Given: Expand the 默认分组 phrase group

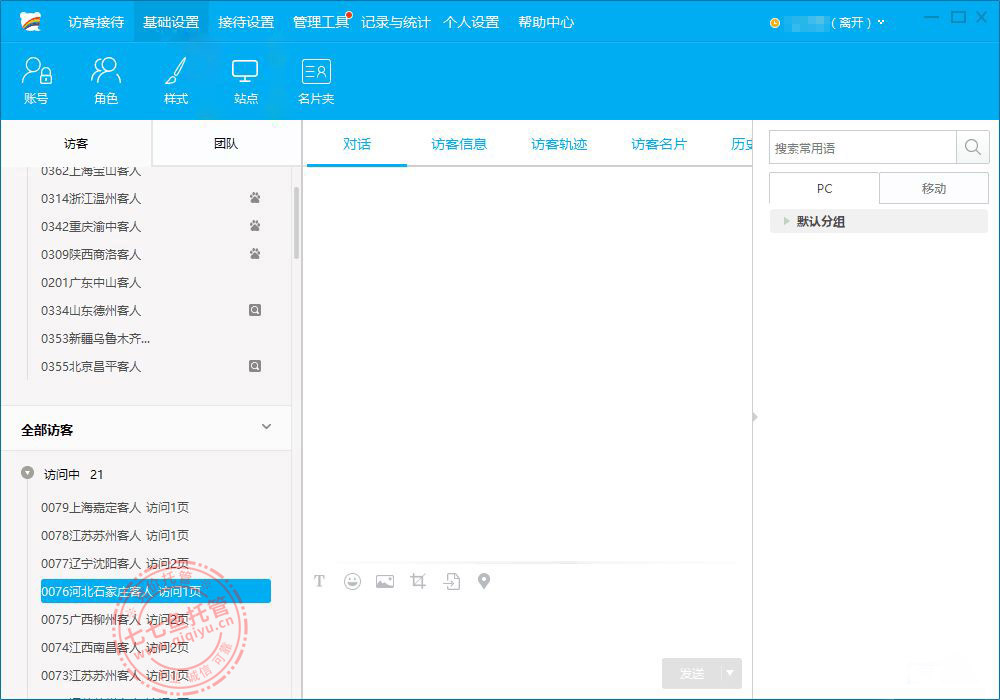Looking at the screenshot, I should click(786, 221).
